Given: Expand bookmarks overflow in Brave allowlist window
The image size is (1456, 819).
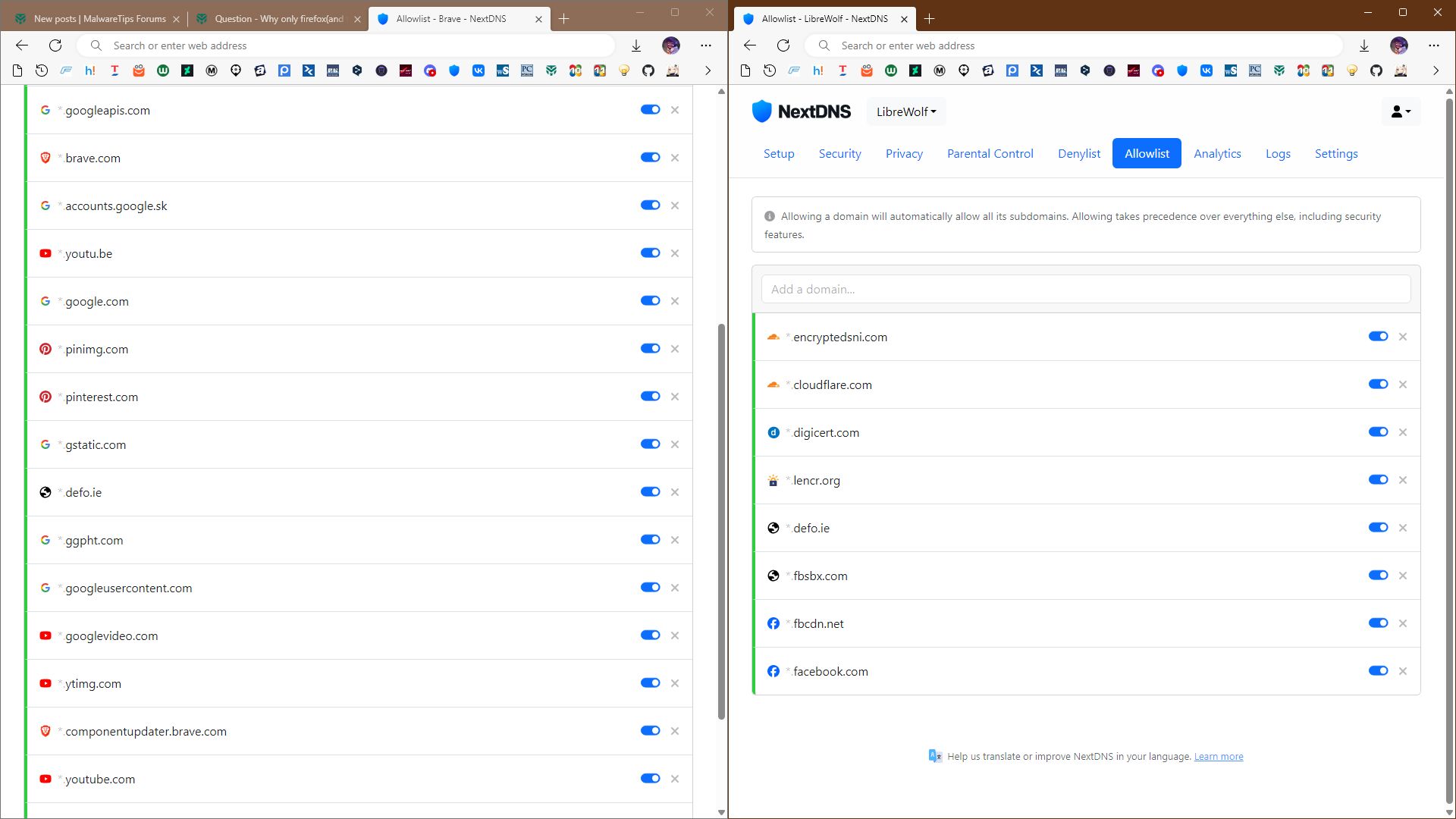Looking at the screenshot, I should [708, 71].
